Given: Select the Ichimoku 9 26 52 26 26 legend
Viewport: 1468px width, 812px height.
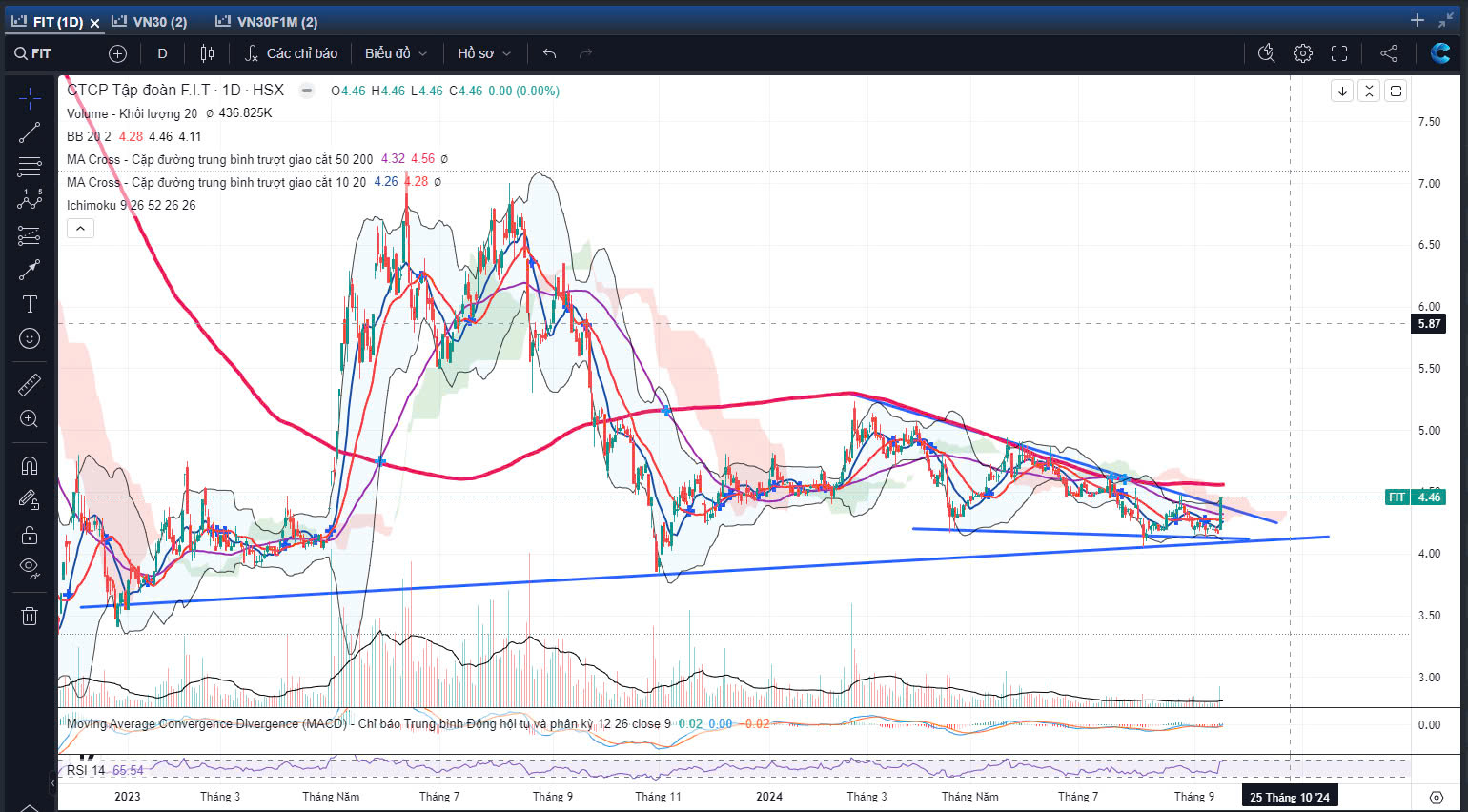Looking at the screenshot, I should click(x=131, y=205).
